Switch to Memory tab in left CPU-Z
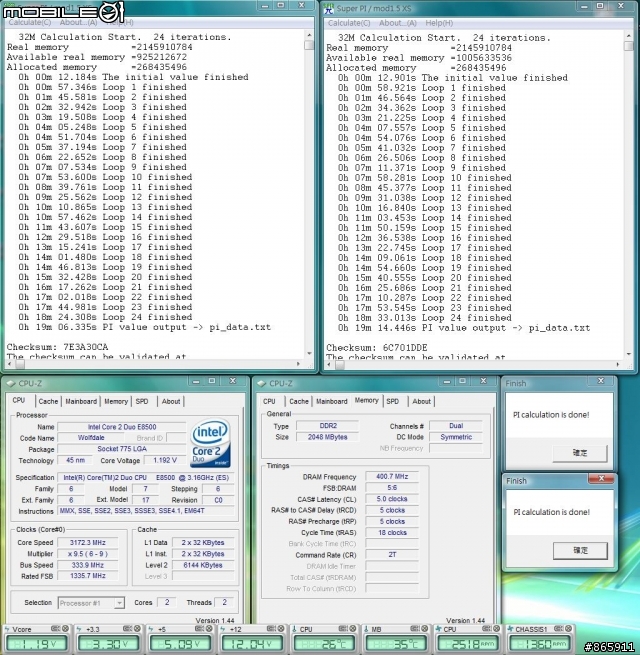This screenshot has height=655, width=640. 116,401
